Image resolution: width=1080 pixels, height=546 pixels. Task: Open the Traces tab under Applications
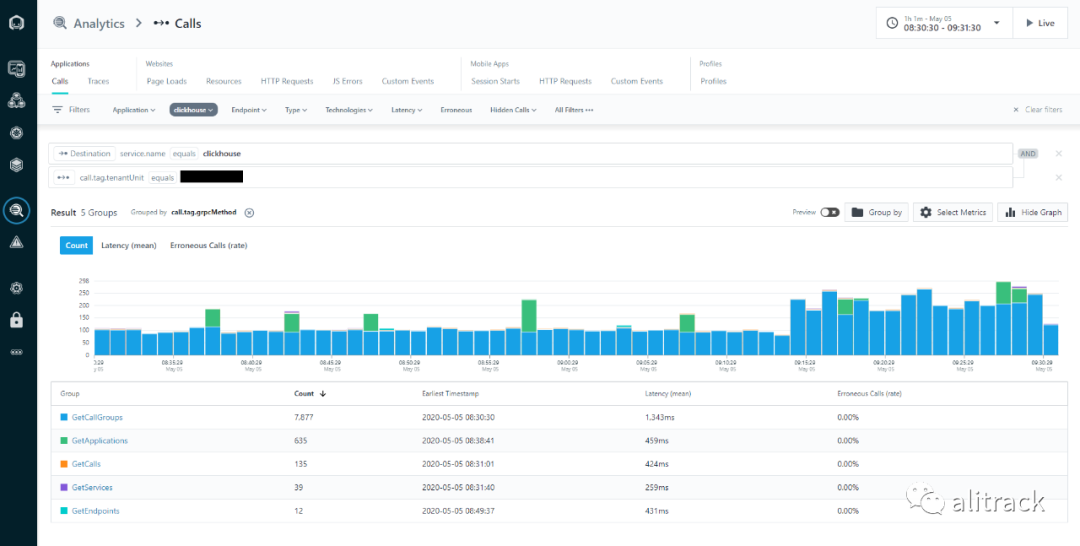[98, 81]
